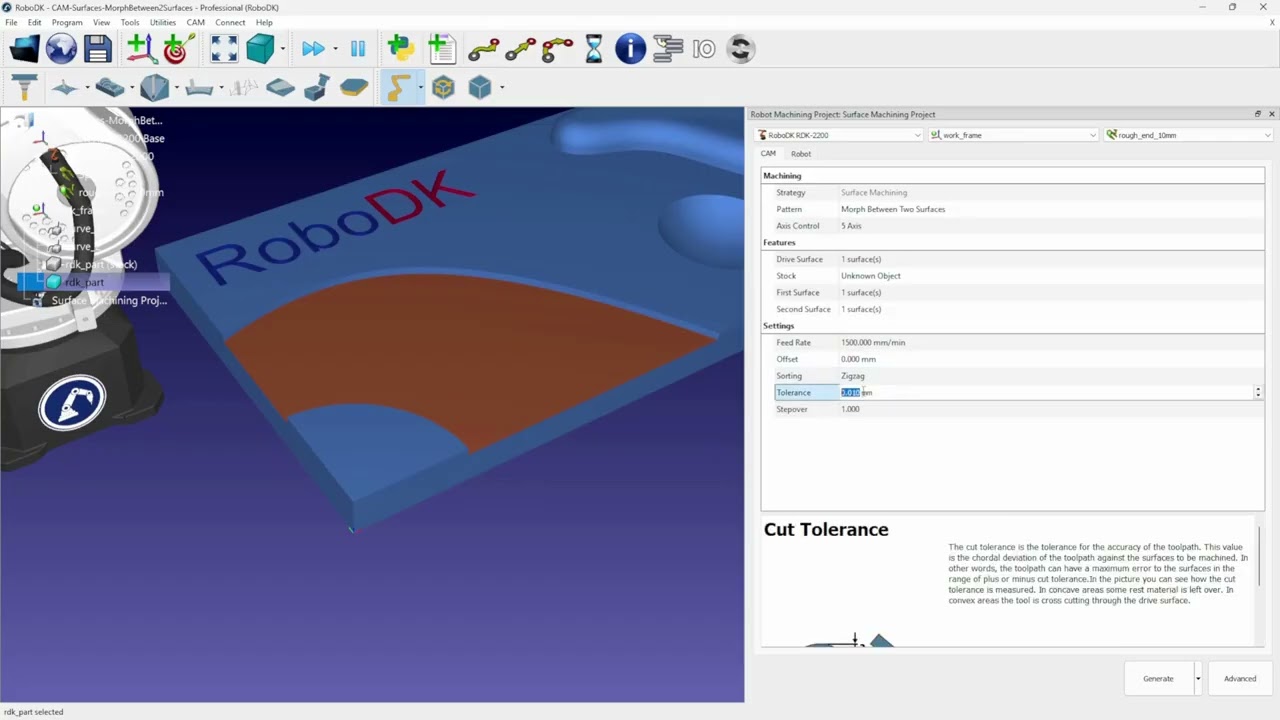Open the File menu

pos(11,22)
